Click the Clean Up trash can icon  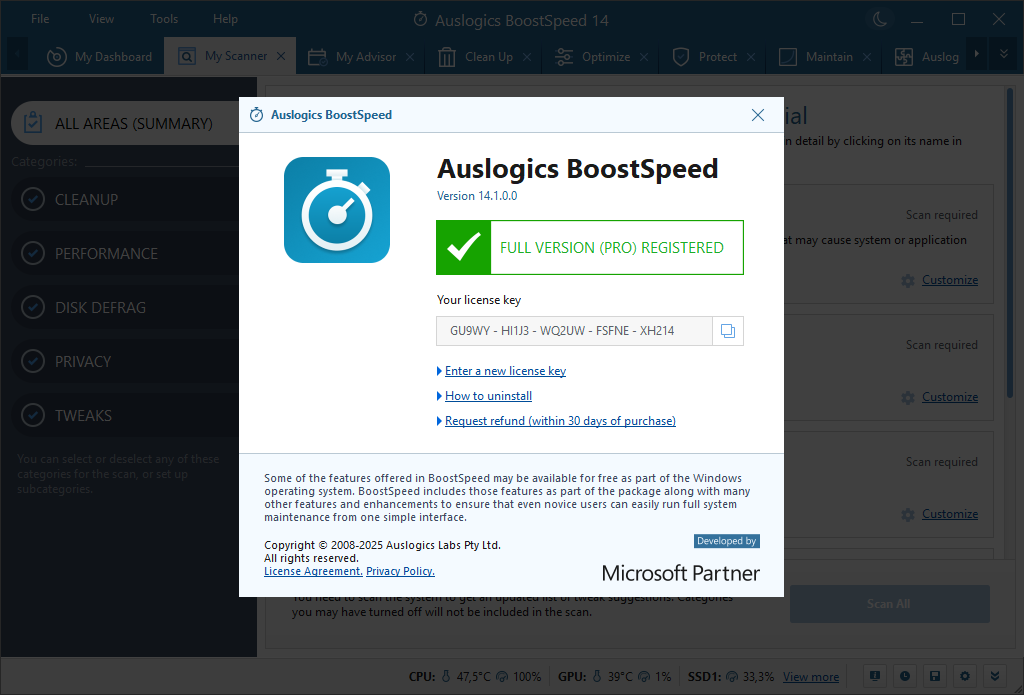pos(447,57)
